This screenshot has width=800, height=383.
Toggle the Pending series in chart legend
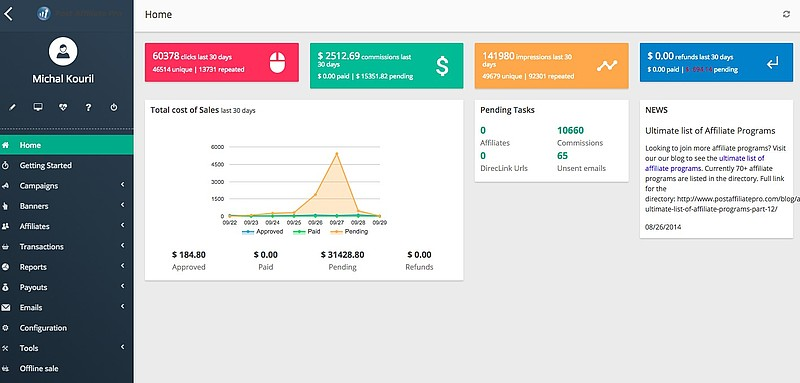349,231
